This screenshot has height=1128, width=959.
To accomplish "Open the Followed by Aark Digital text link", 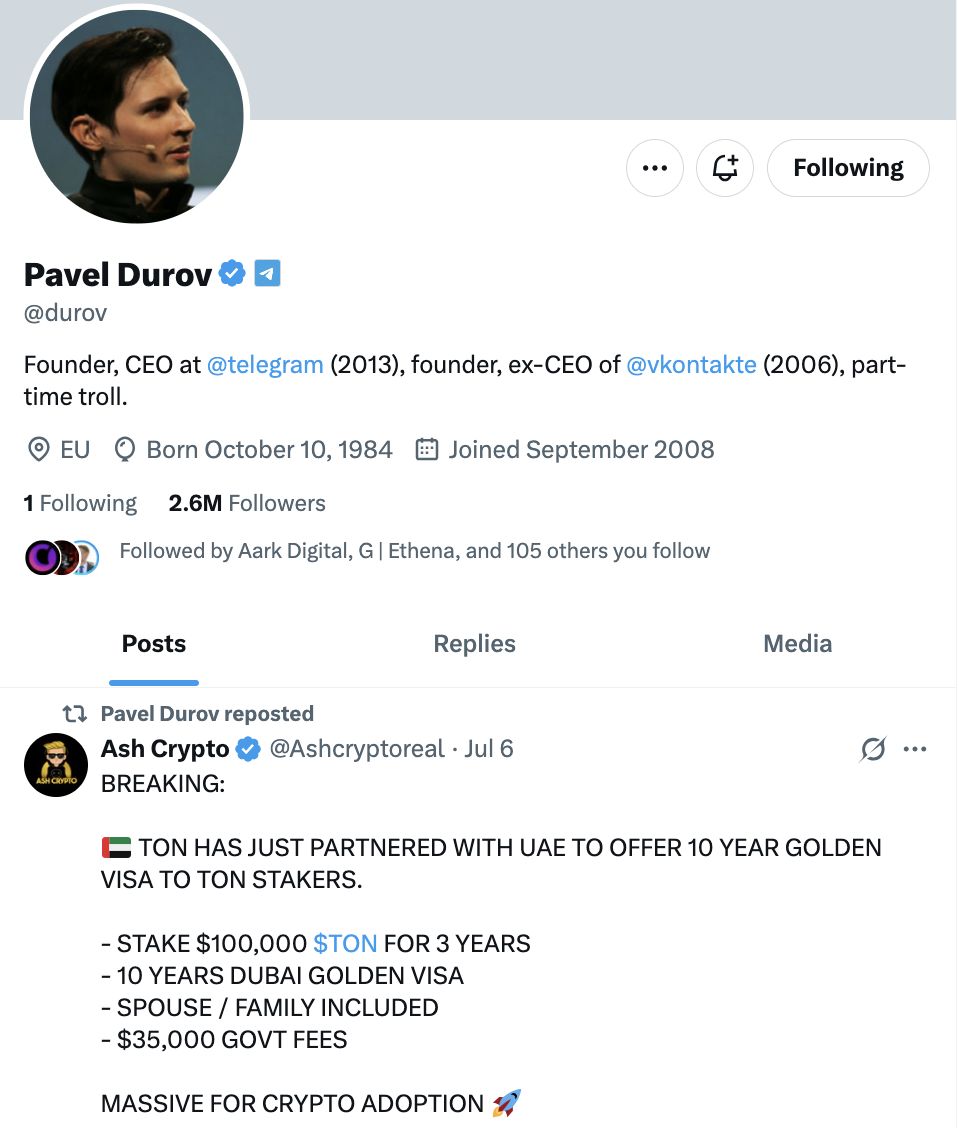I will coord(414,551).
